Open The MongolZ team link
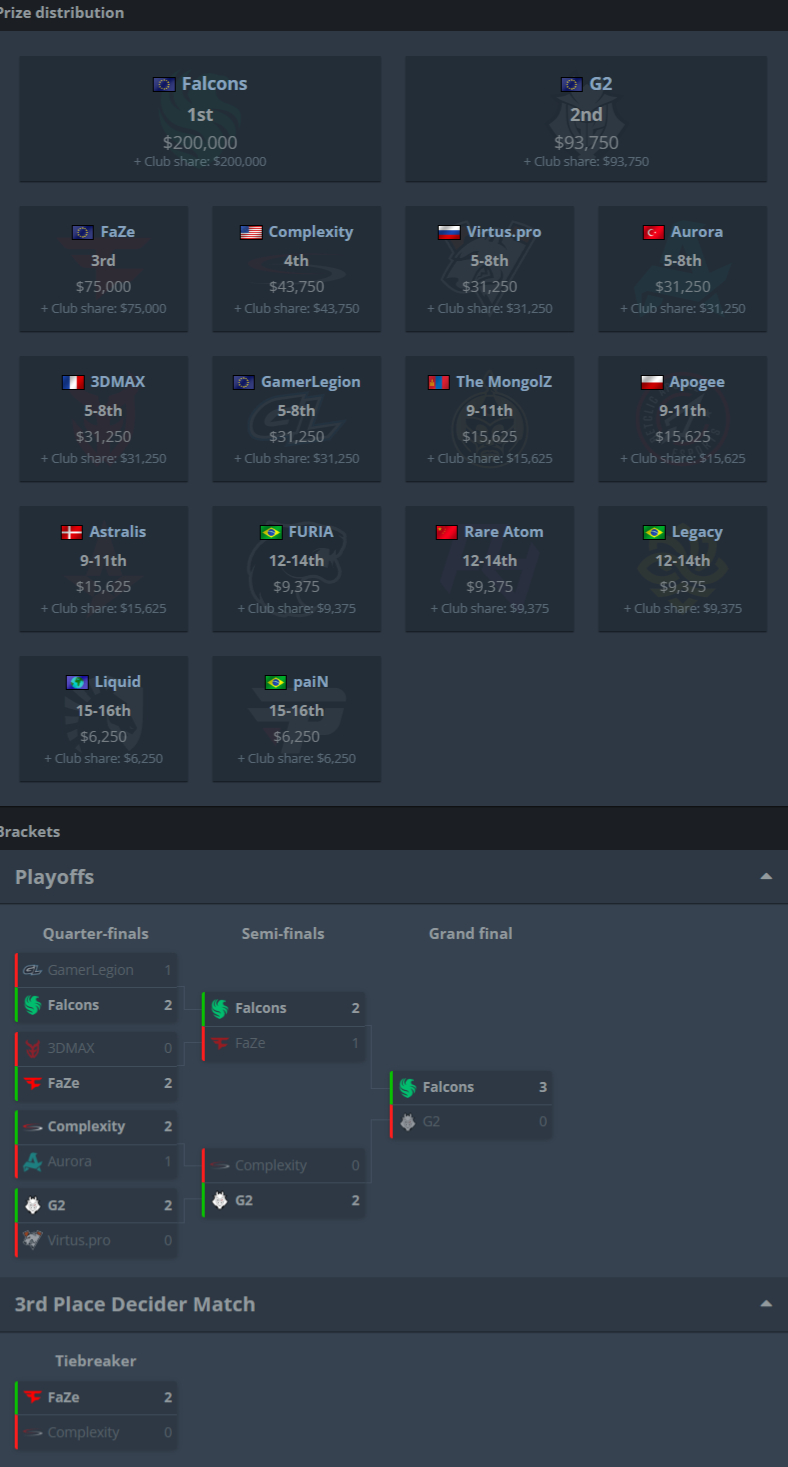The height and width of the screenshot is (1467, 788). pyautogui.click(x=504, y=382)
